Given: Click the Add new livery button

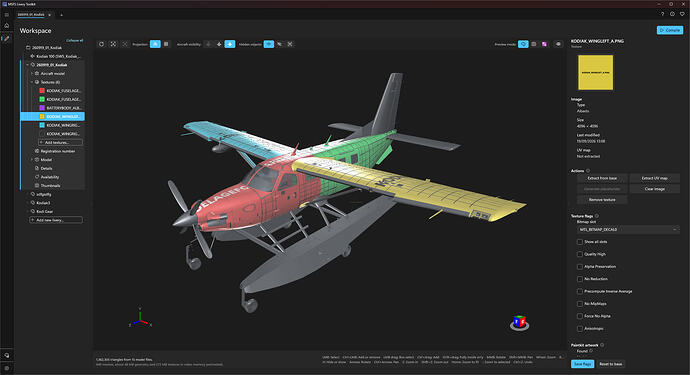Looking at the screenshot, I should point(56,220).
